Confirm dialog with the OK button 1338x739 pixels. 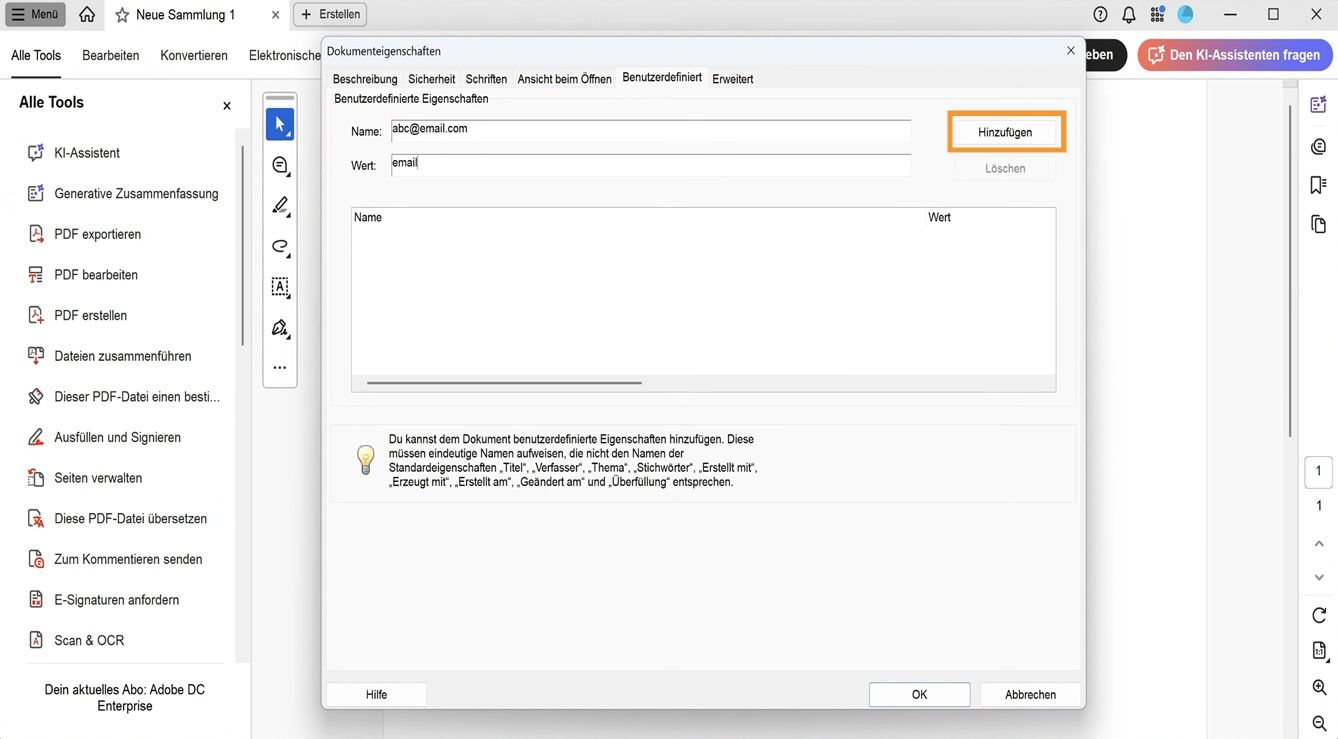[x=919, y=695]
